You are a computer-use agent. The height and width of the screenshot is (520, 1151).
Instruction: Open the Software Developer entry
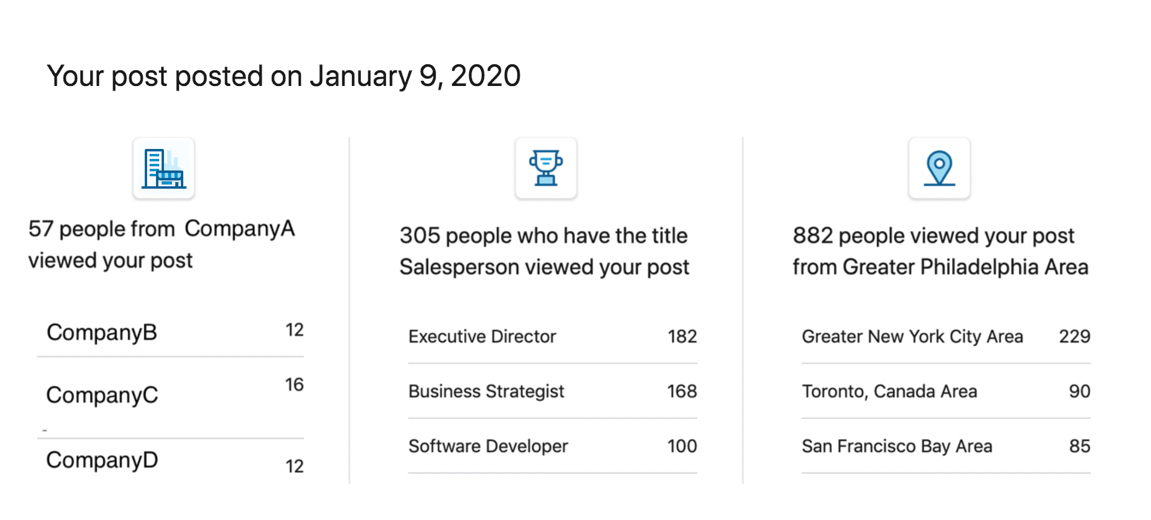(x=553, y=446)
